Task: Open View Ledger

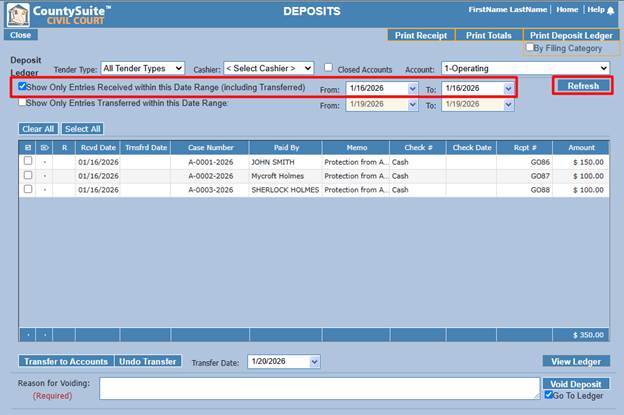Action: pyautogui.click(x=576, y=361)
